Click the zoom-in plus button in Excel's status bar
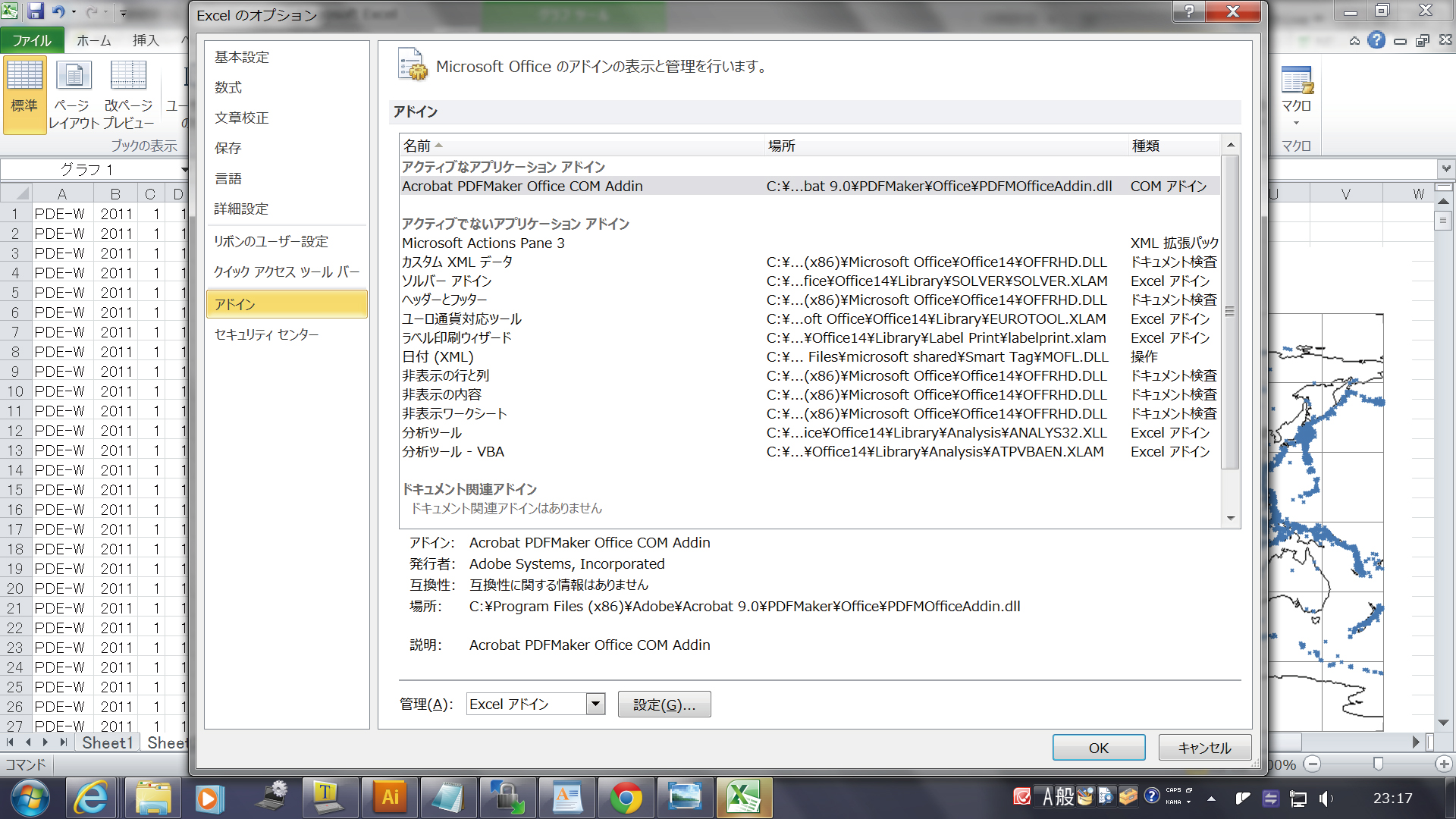Screen dimensions: 1456x819 (x=1444, y=764)
